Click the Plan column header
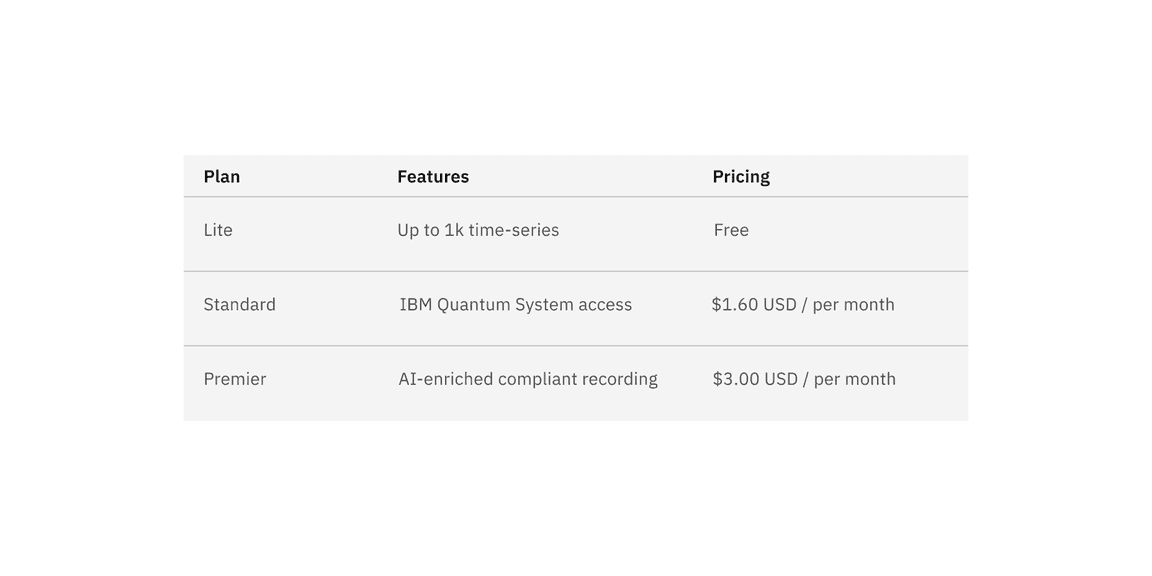Screen dimensions: 1152x576 pyautogui.click(x=222, y=177)
